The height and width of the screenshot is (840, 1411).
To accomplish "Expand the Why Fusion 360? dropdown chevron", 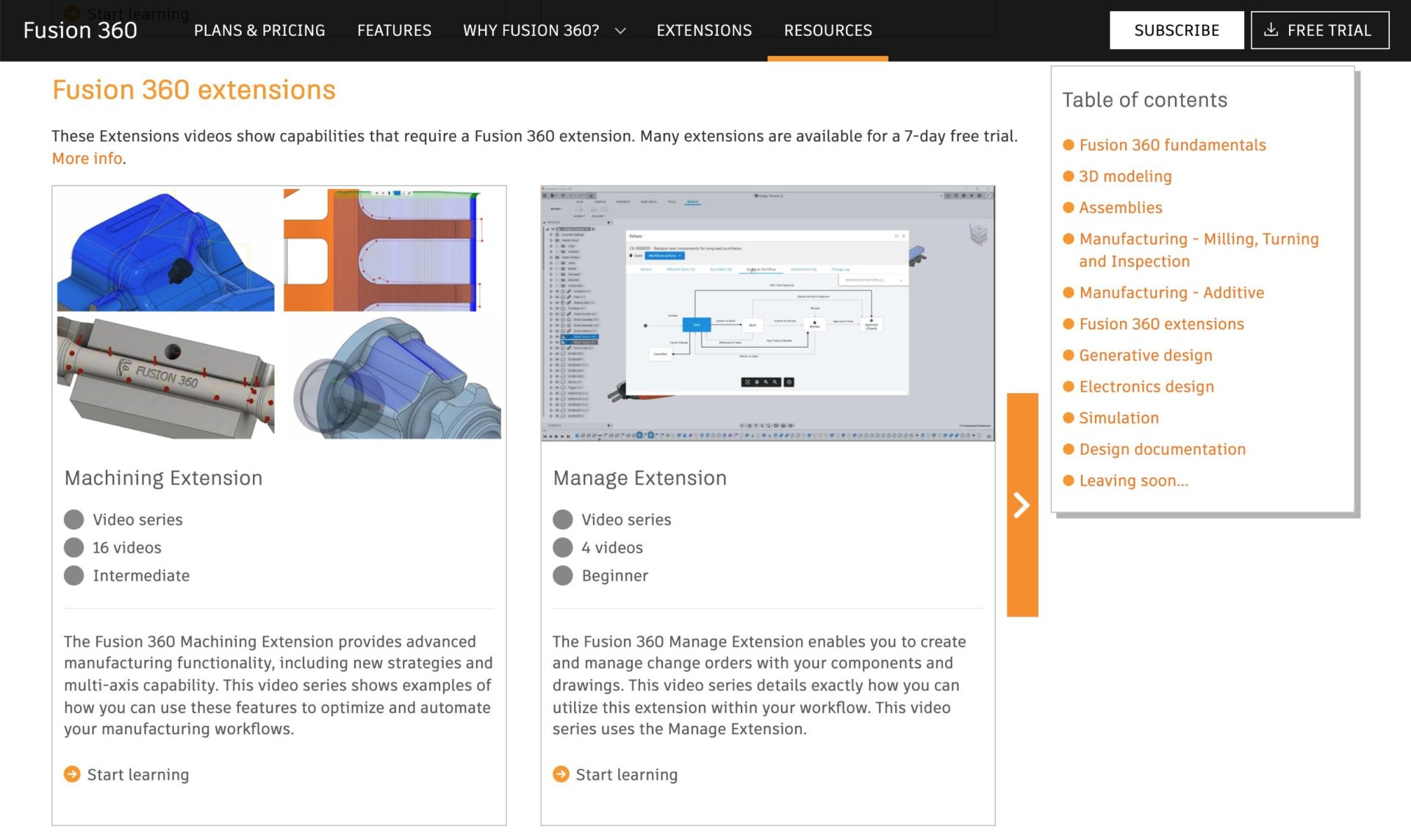I will click(x=620, y=31).
